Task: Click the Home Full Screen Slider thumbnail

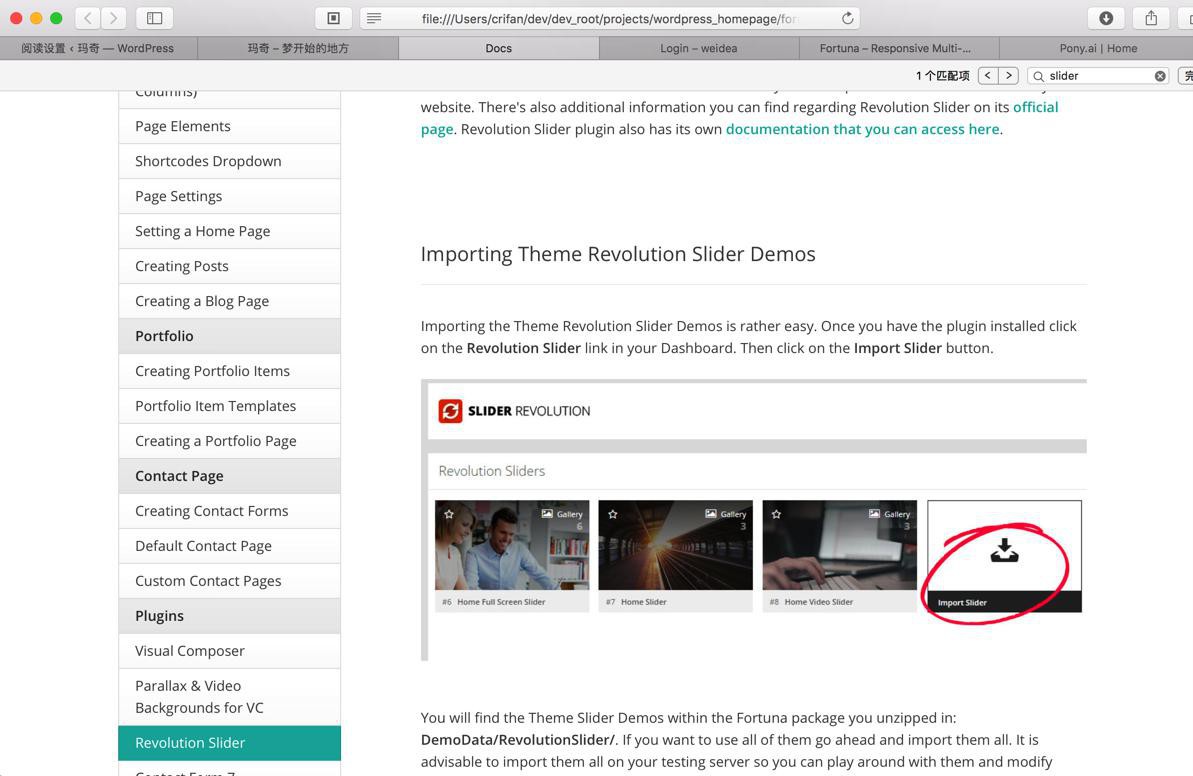Action: click(x=511, y=545)
